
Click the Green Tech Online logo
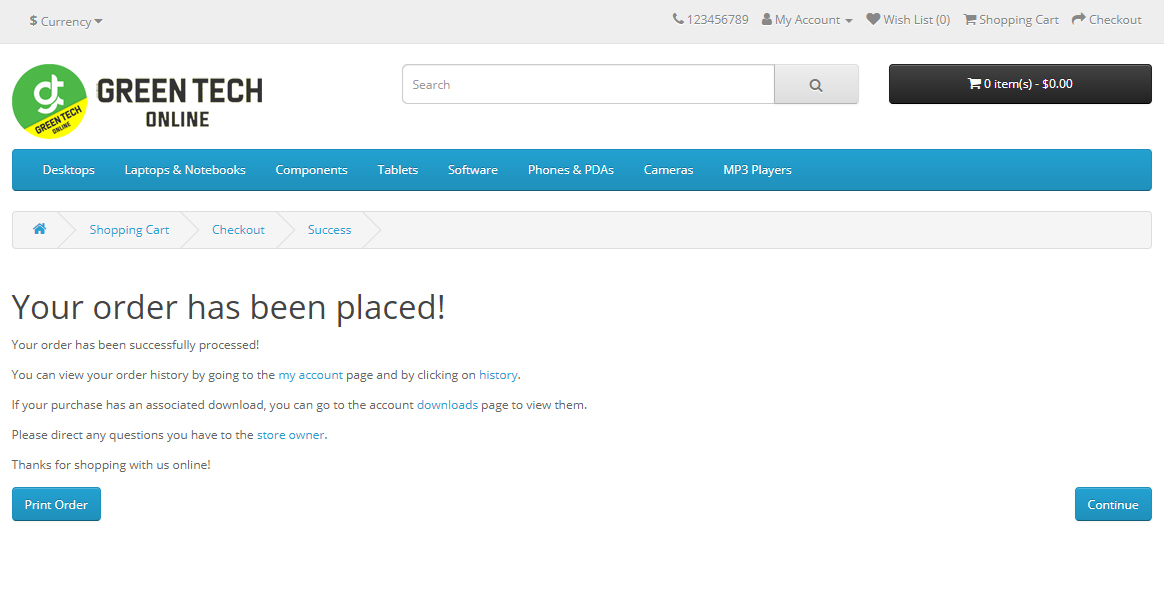click(137, 101)
